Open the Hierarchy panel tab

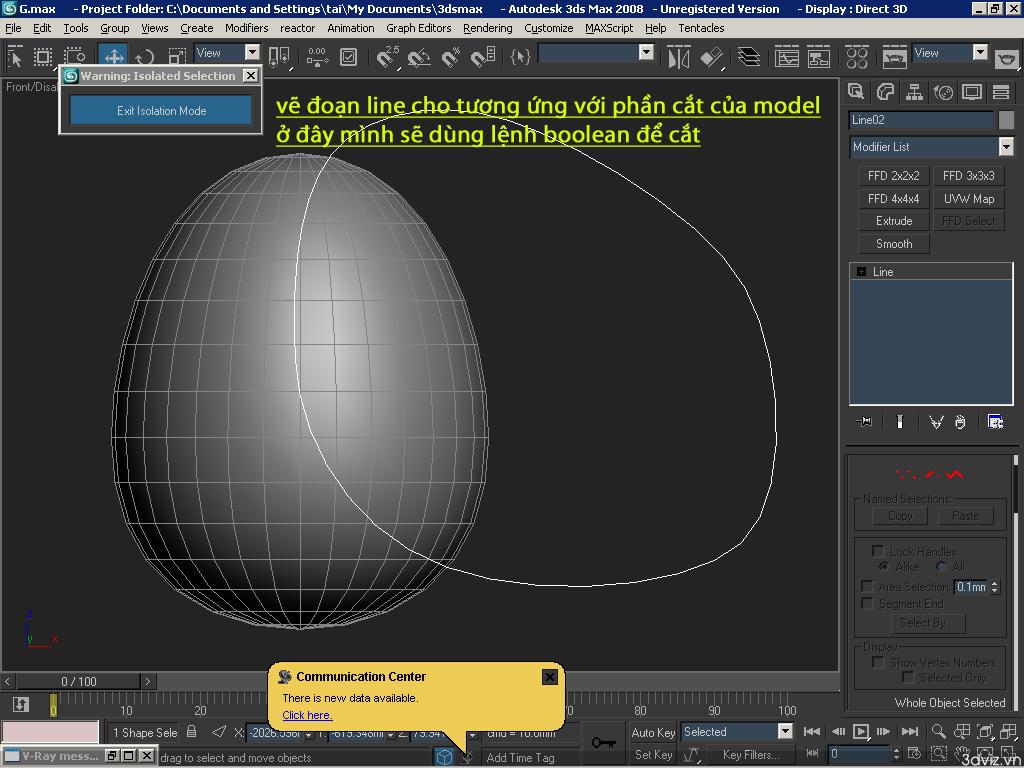point(914,93)
